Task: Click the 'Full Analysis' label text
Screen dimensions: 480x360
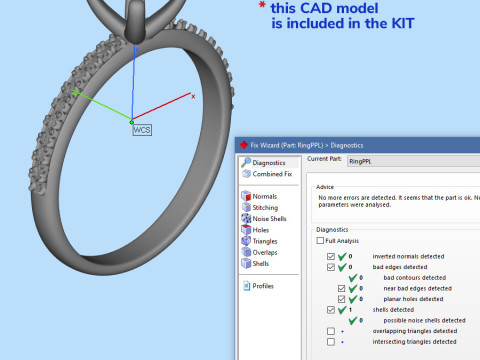Action: tap(342, 241)
